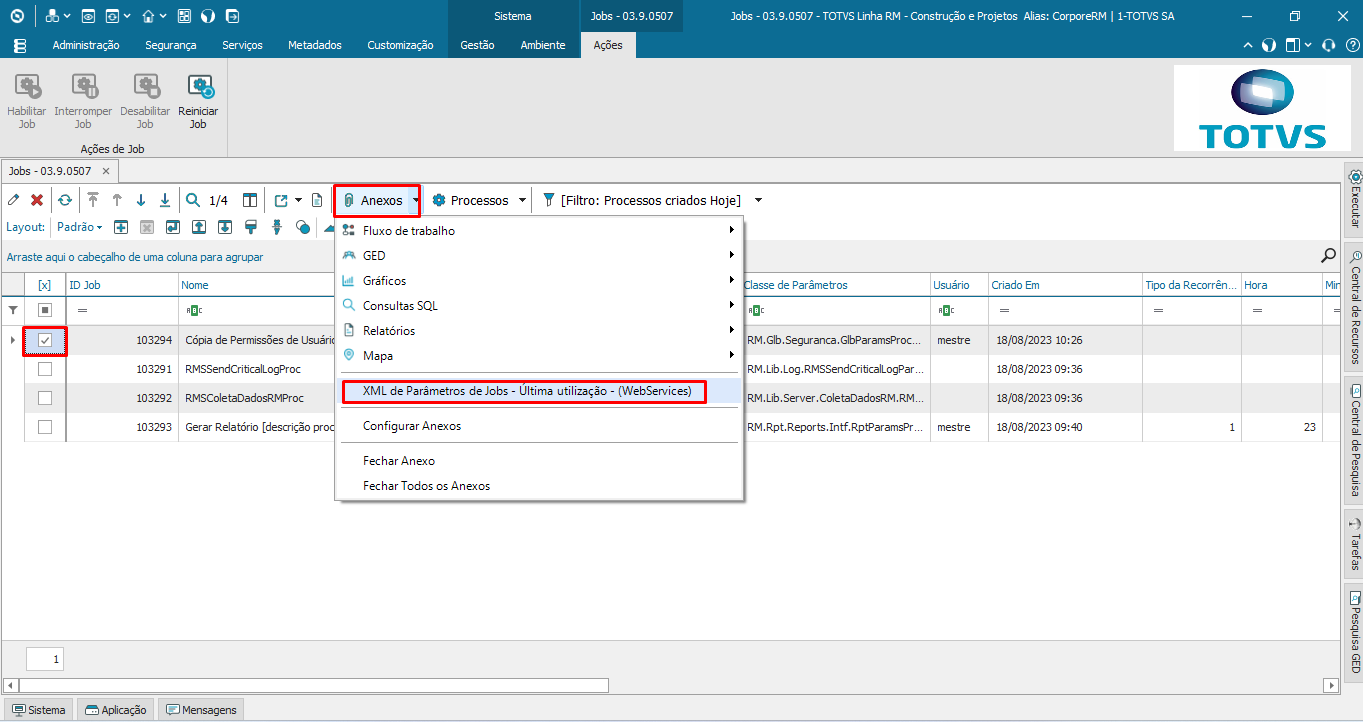The width and height of the screenshot is (1363, 722).
Task: Sort by the Criado Em column header
Action: coord(1064,285)
